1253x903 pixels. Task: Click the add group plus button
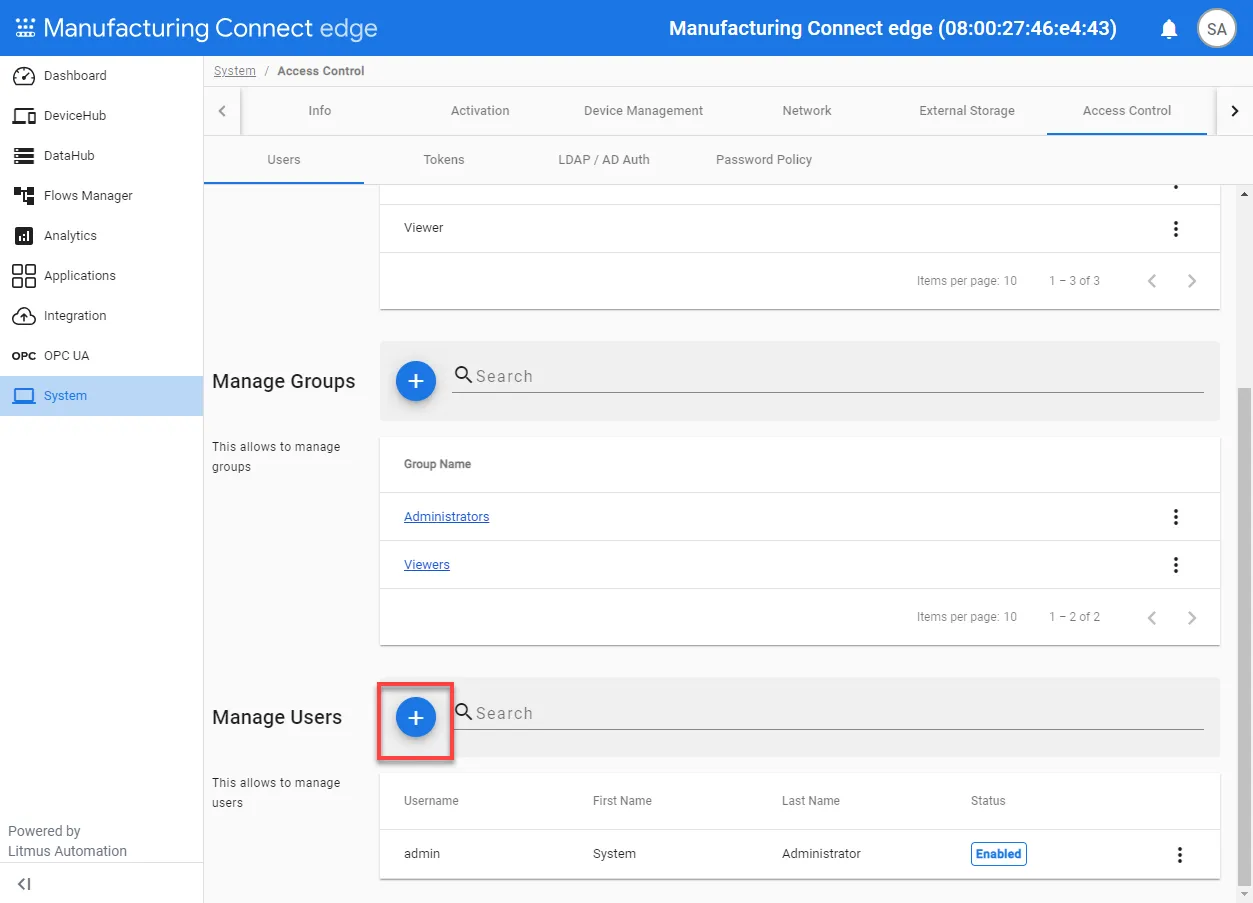[416, 381]
